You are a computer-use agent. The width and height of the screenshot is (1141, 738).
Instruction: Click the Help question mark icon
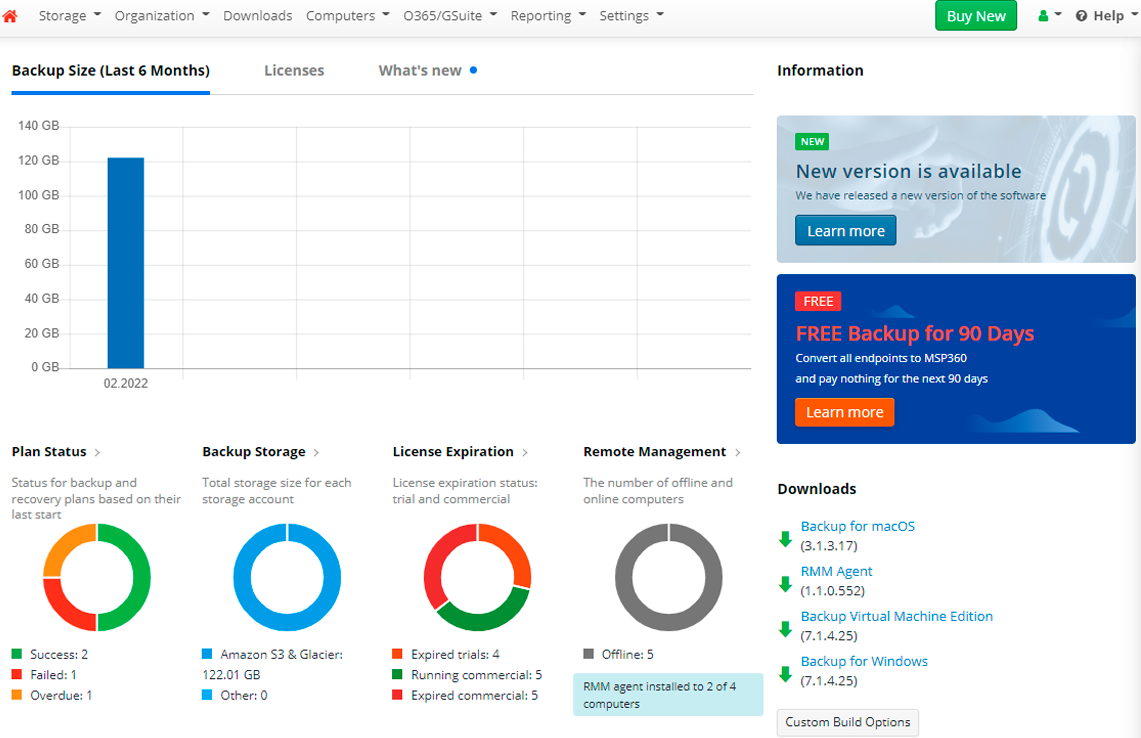pyautogui.click(x=1081, y=16)
